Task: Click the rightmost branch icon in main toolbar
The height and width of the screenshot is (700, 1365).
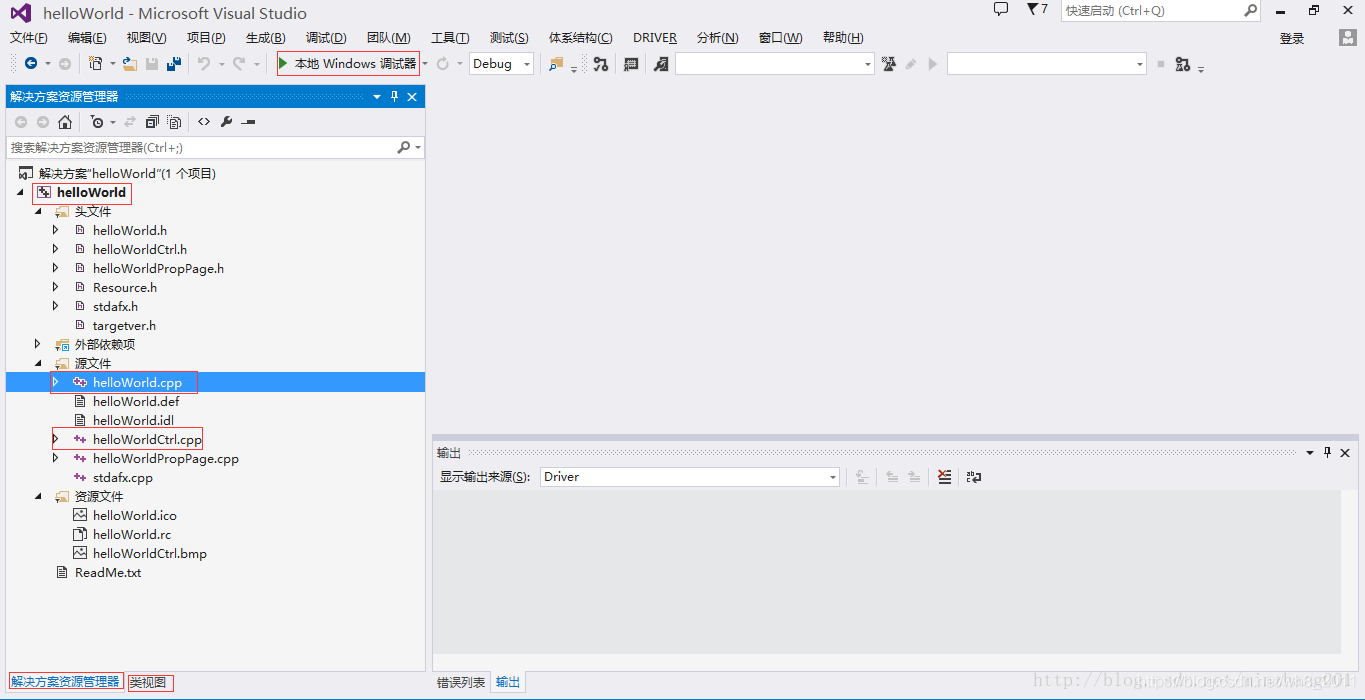Action: click(1183, 64)
